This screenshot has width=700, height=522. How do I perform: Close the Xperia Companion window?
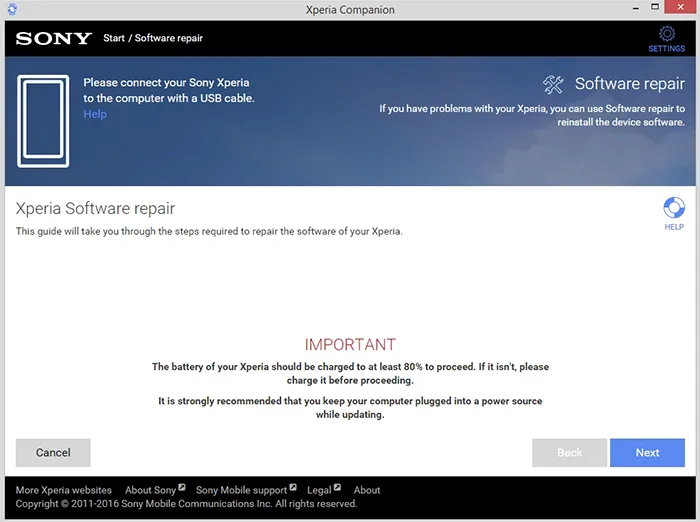click(680, 7)
